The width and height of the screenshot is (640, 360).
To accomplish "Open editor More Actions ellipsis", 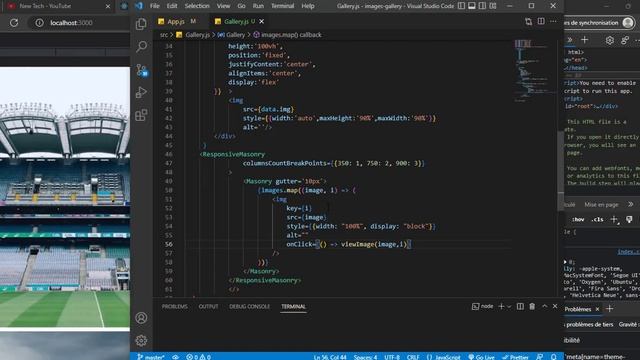I will (x=553, y=21).
